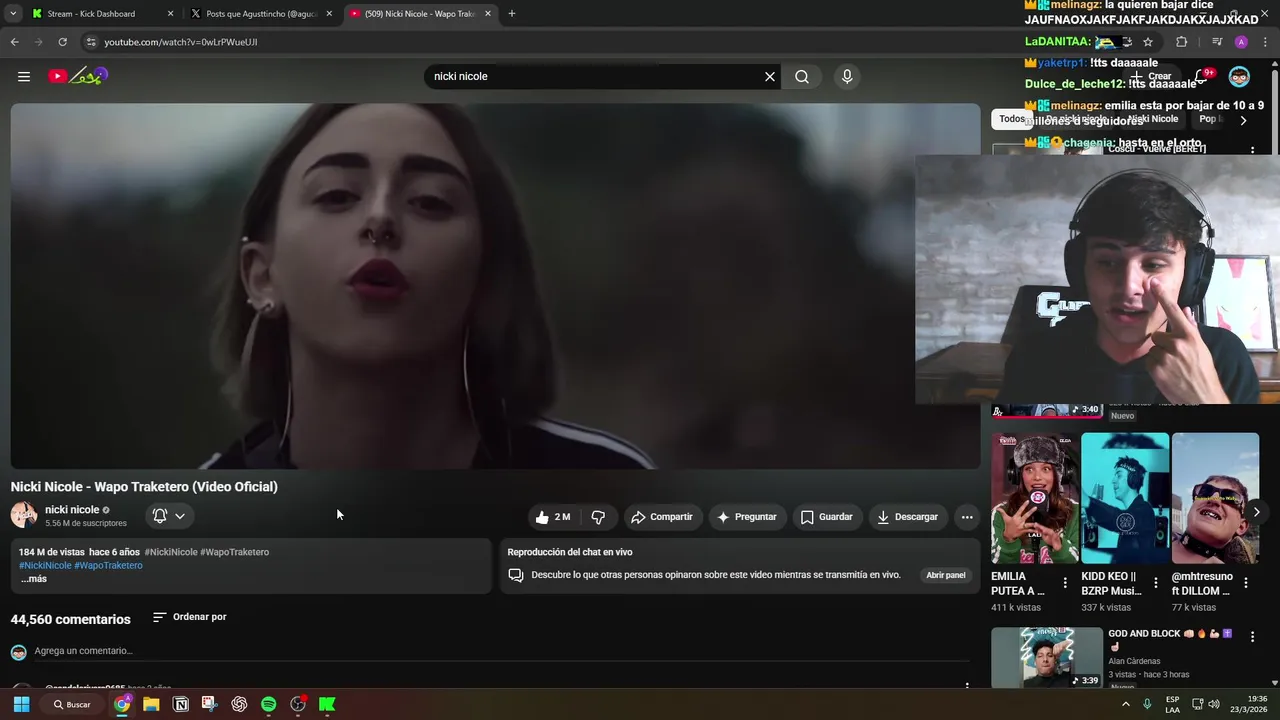This screenshot has height=720, width=1280.
Task: Toggle notification bell for nicki nicole
Action: [160, 516]
